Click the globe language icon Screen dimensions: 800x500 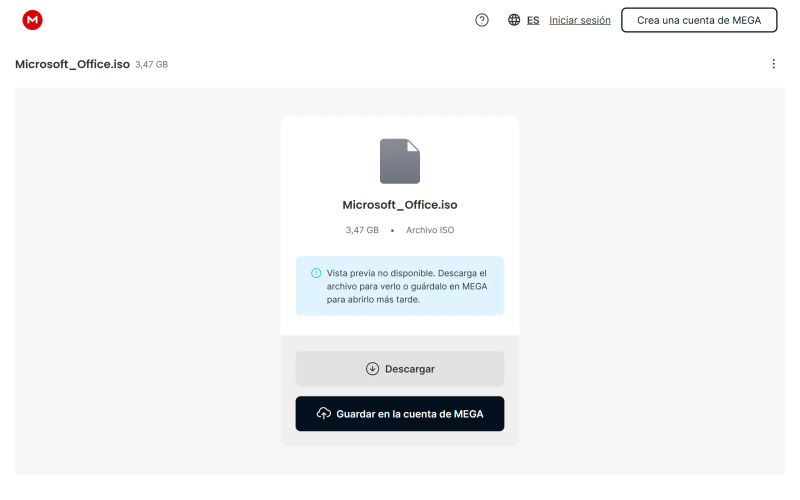(x=514, y=20)
